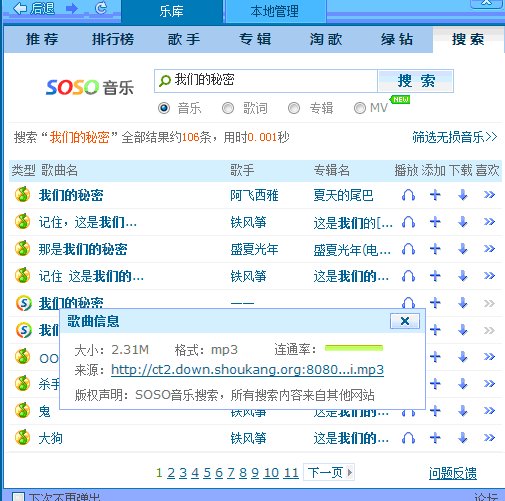Play 大狗 with headphone icon
This screenshot has height=501, width=505.
pyautogui.click(x=408, y=438)
